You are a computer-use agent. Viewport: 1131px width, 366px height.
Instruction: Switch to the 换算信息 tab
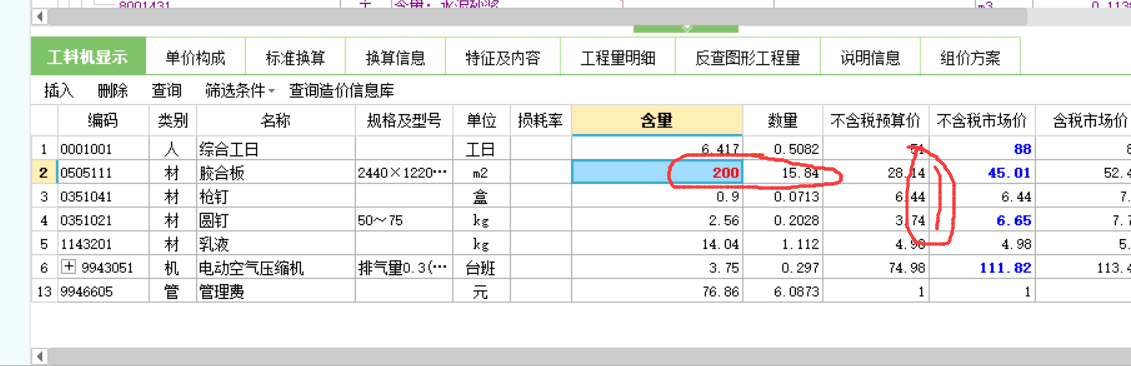click(x=395, y=58)
